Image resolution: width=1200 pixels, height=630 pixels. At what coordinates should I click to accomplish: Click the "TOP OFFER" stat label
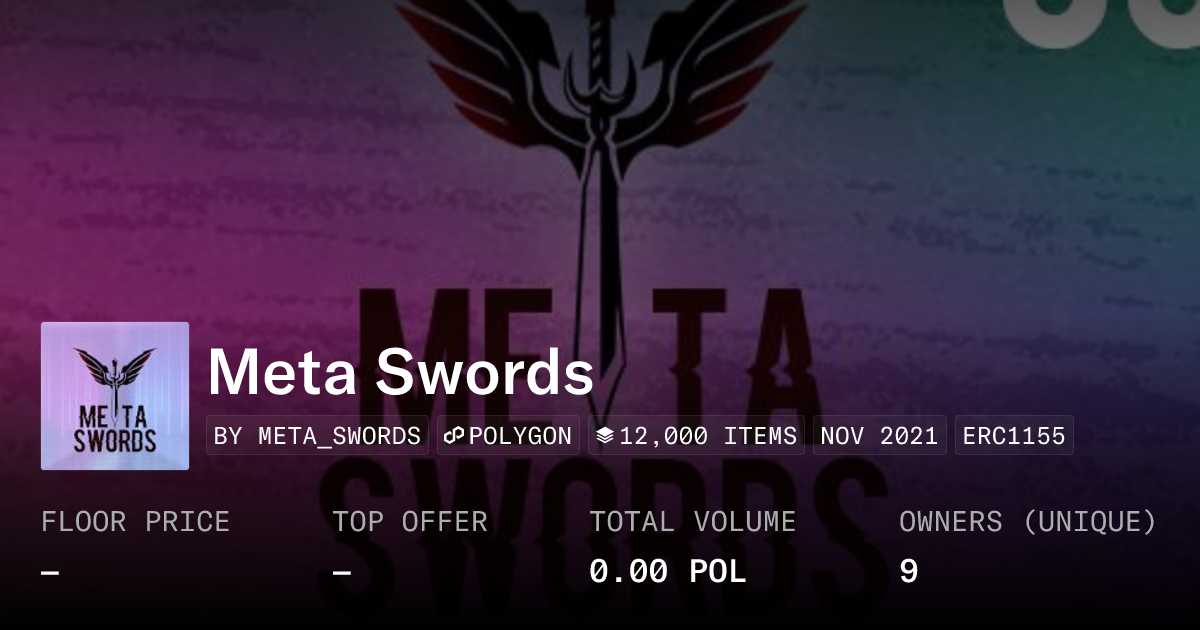click(x=410, y=522)
